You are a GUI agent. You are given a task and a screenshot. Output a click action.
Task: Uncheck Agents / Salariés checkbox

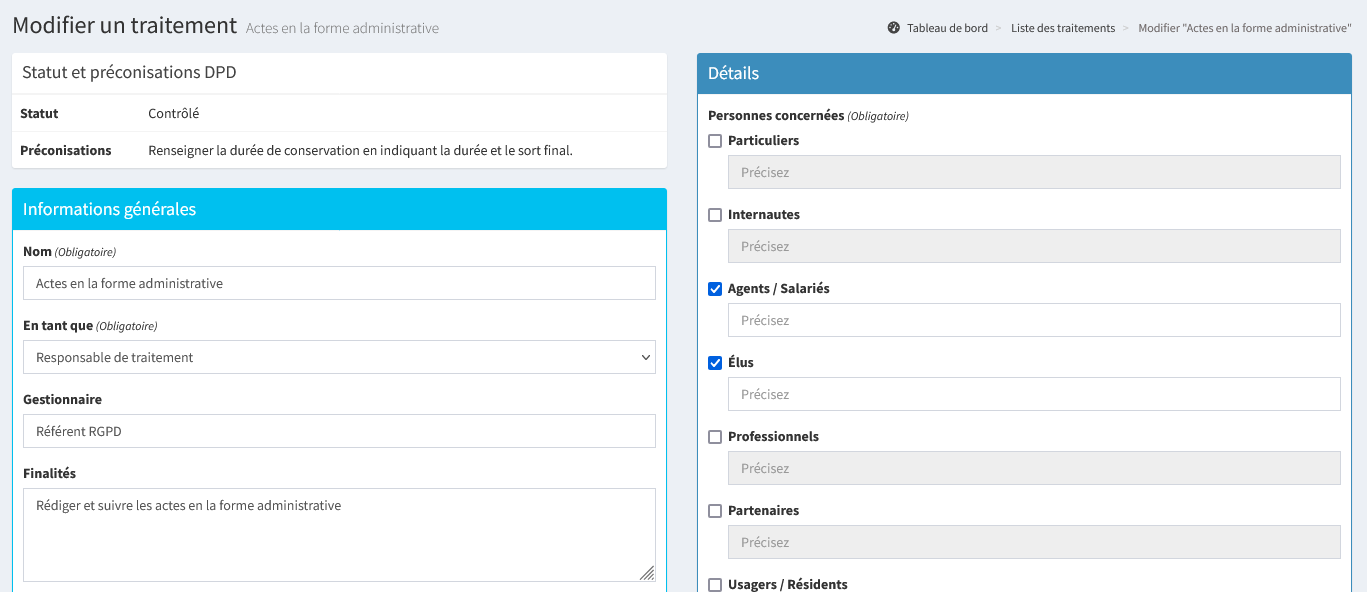point(715,289)
